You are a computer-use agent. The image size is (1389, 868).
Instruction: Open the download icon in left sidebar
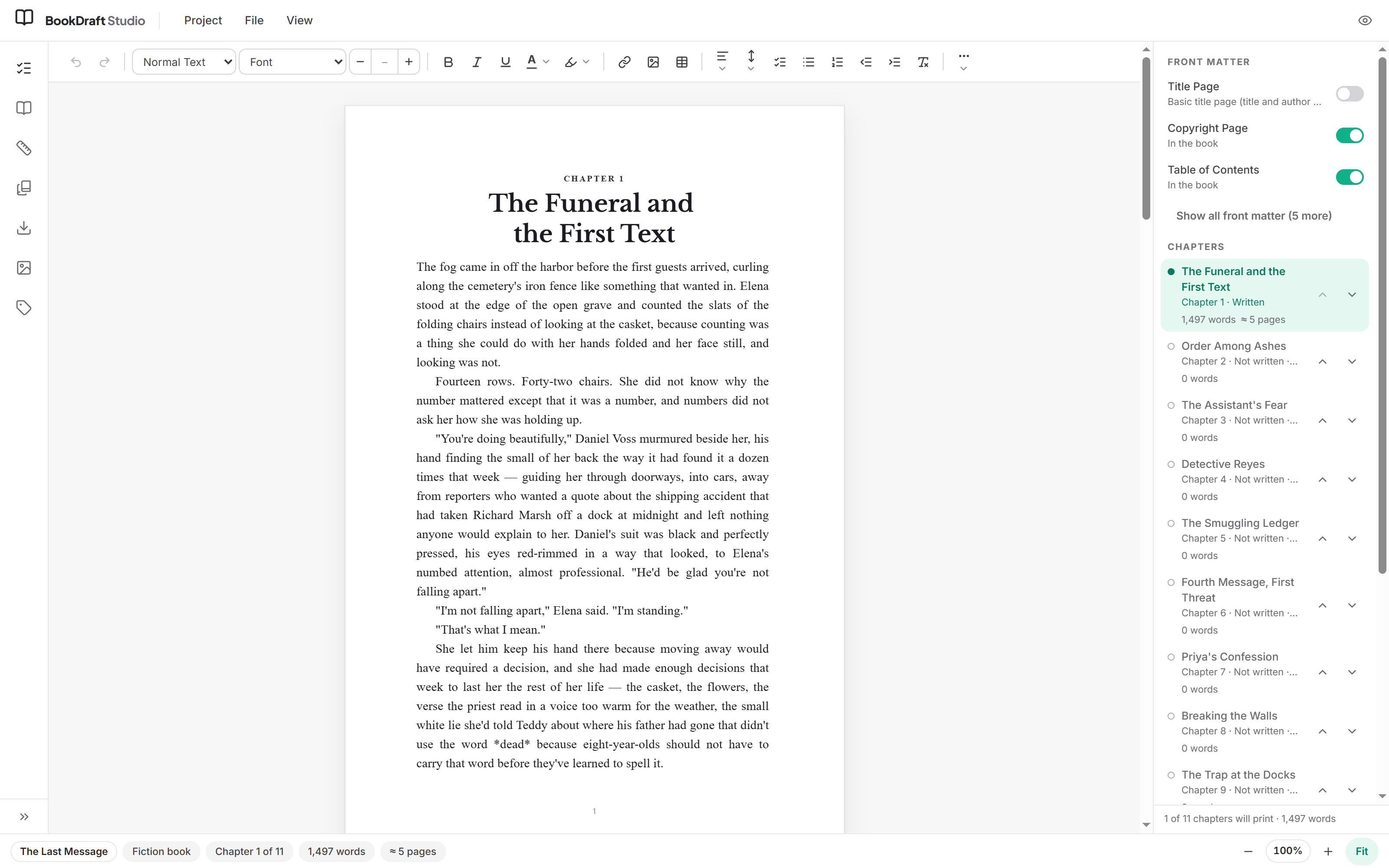coord(23,228)
